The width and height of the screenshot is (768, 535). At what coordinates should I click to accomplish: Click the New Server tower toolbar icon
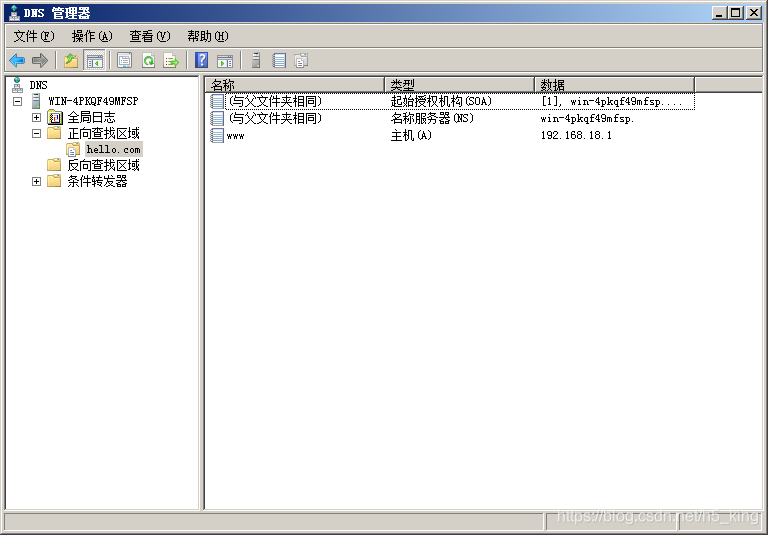click(256, 60)
